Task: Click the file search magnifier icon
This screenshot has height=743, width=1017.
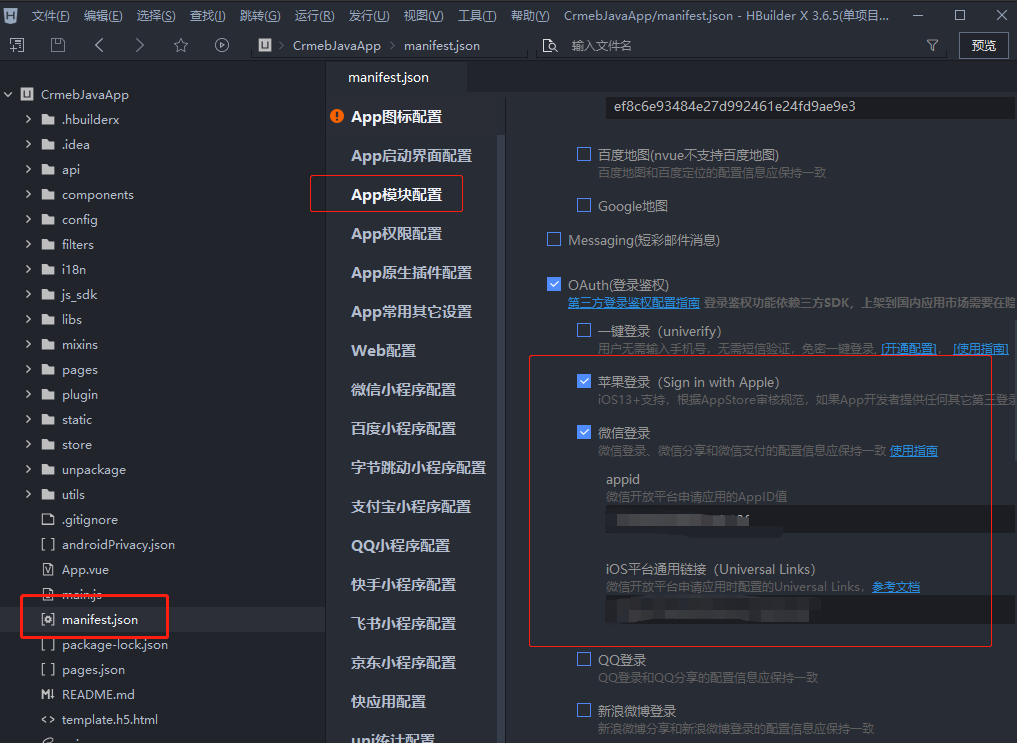Action: pyautogui.click(x=550, y=45)
